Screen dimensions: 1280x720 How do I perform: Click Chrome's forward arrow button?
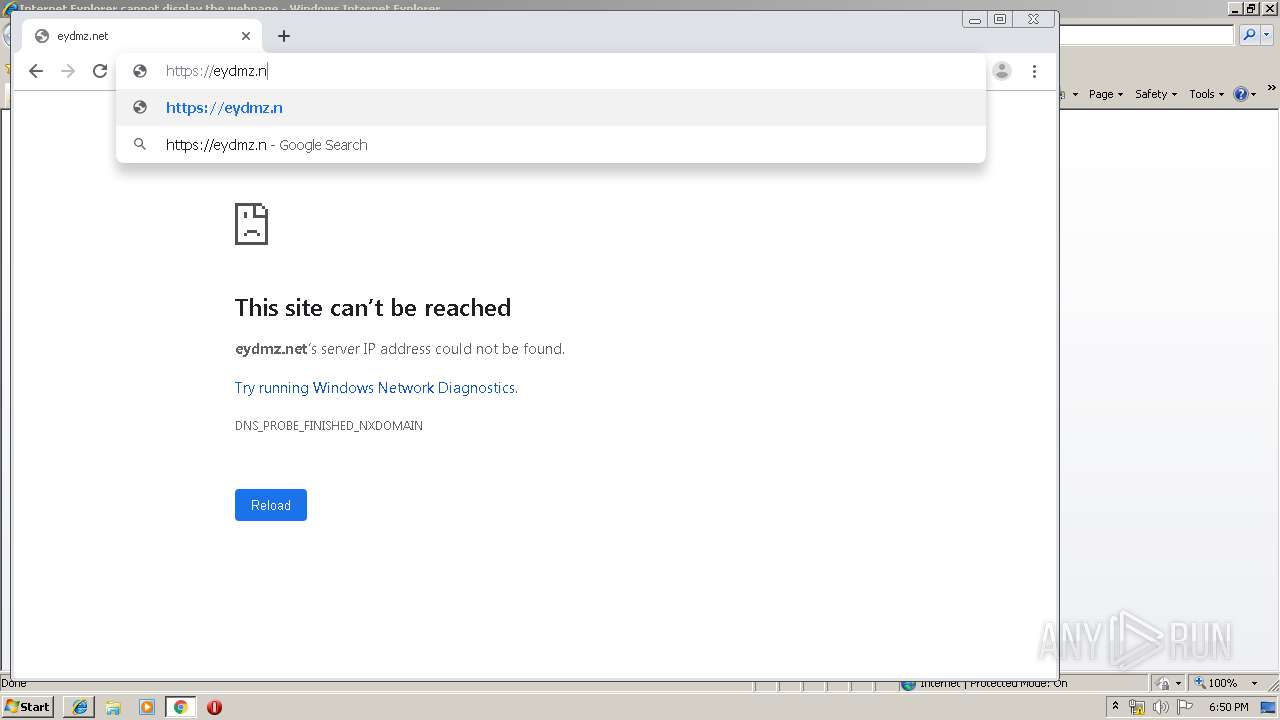68,71
